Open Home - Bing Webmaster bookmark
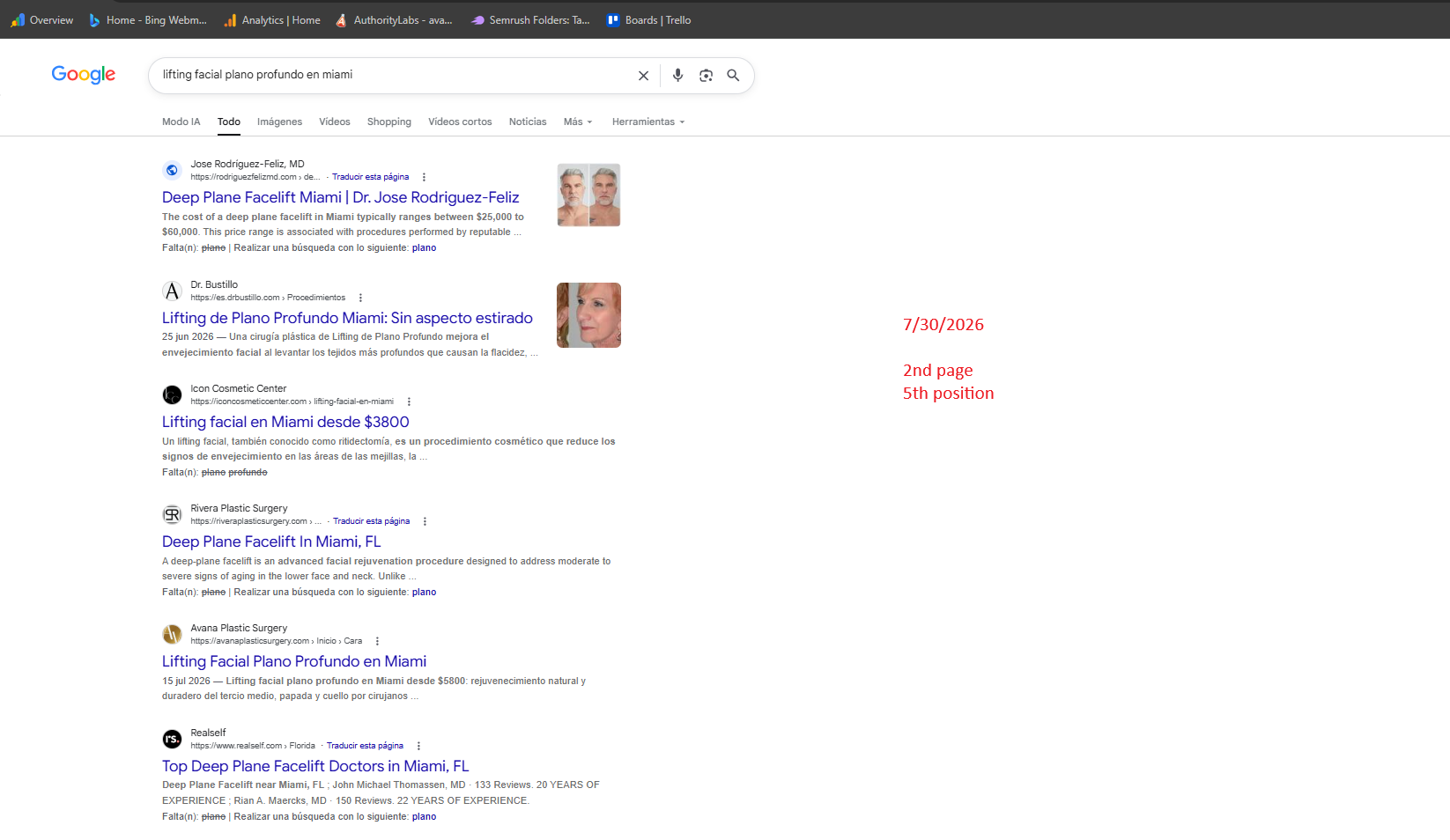 point(148,20)
